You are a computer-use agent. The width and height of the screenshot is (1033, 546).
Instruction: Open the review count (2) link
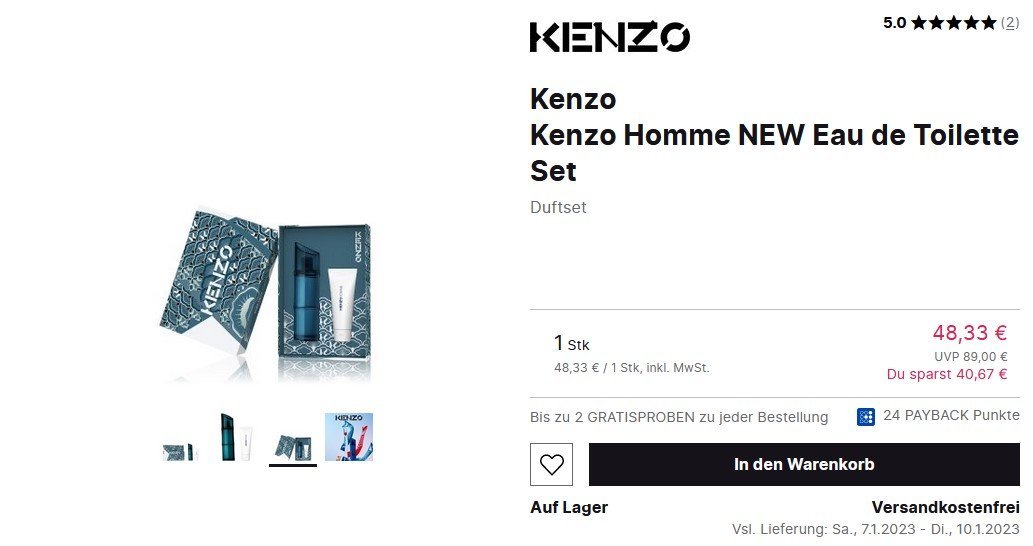(x=1010, y=23)
